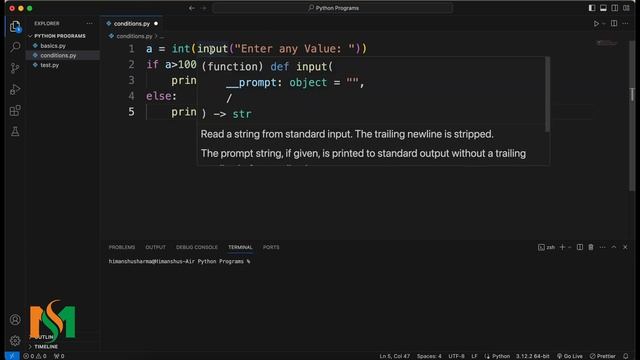Open terminal panel more actions ellipsis

602,247
